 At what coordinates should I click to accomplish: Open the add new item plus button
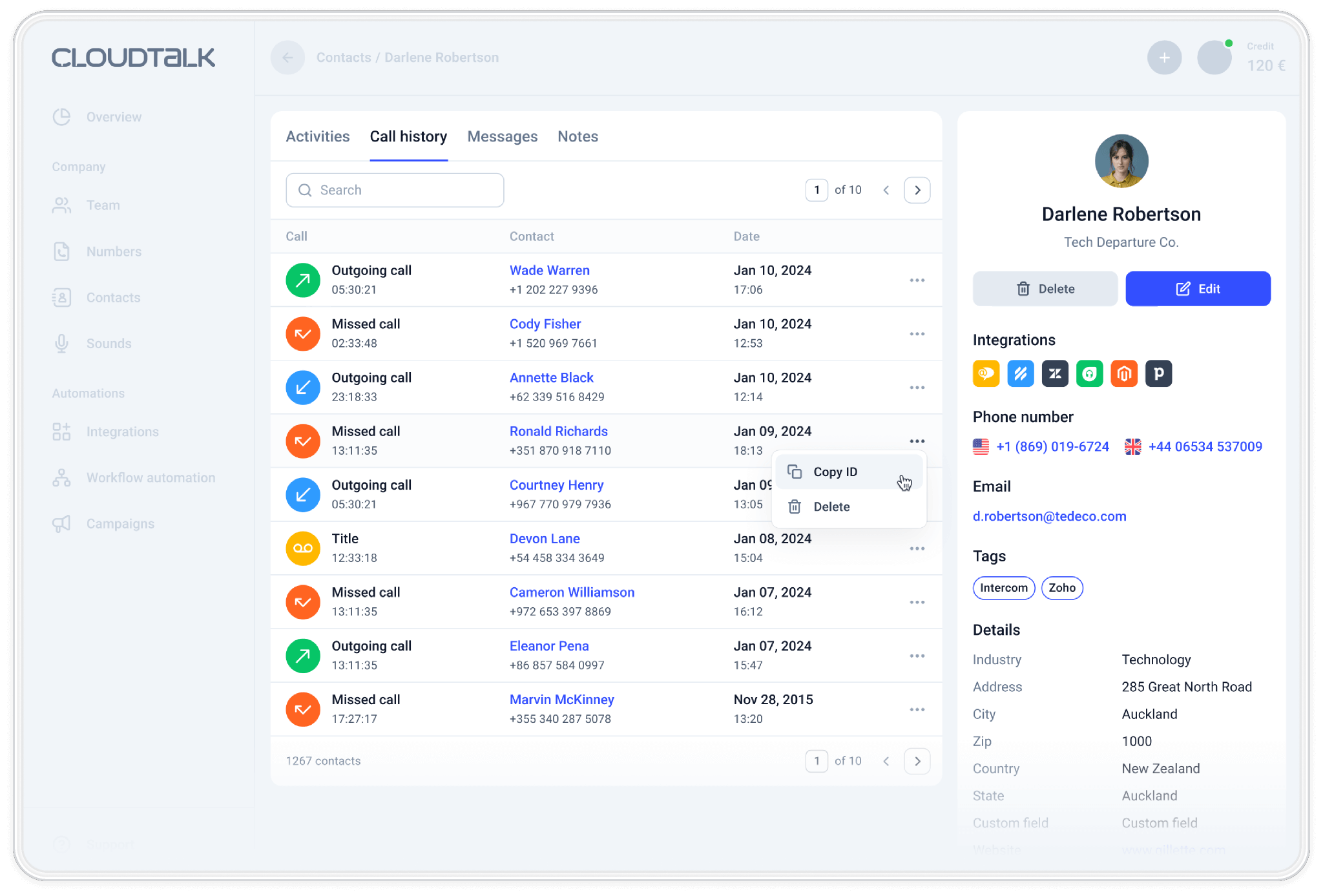(x=1164, y=57)
